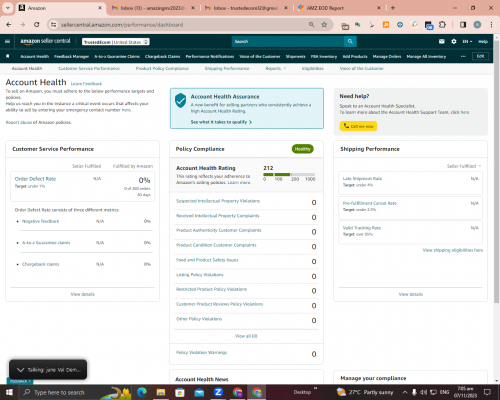Open Suspected Intellectual Property Violations link
500x400 pixels.
pyautogui.click(x=218, y=201)
